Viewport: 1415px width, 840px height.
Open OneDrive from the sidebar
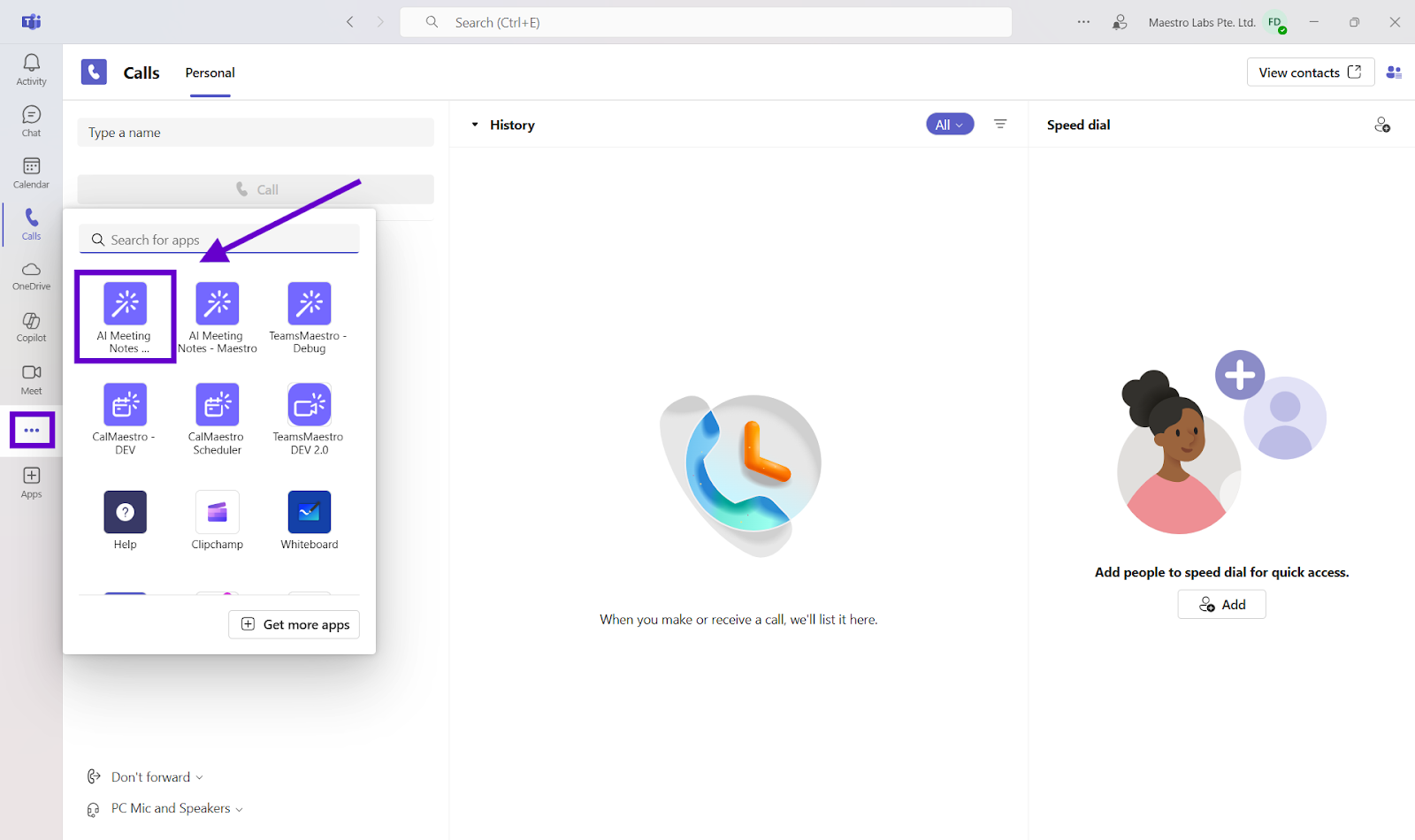tap(31, 276)
